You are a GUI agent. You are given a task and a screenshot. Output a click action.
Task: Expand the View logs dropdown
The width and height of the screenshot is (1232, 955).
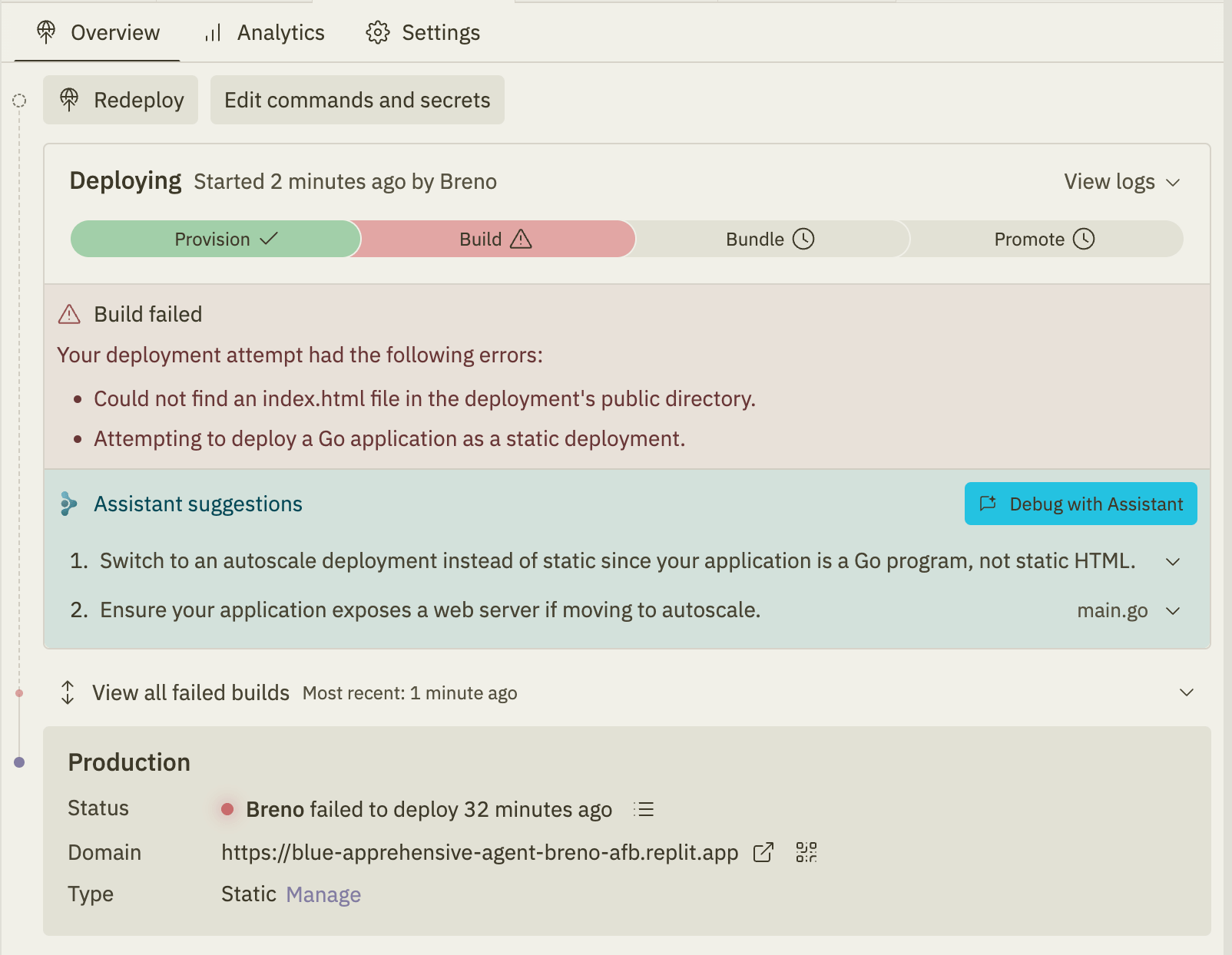click(1121, 182)
